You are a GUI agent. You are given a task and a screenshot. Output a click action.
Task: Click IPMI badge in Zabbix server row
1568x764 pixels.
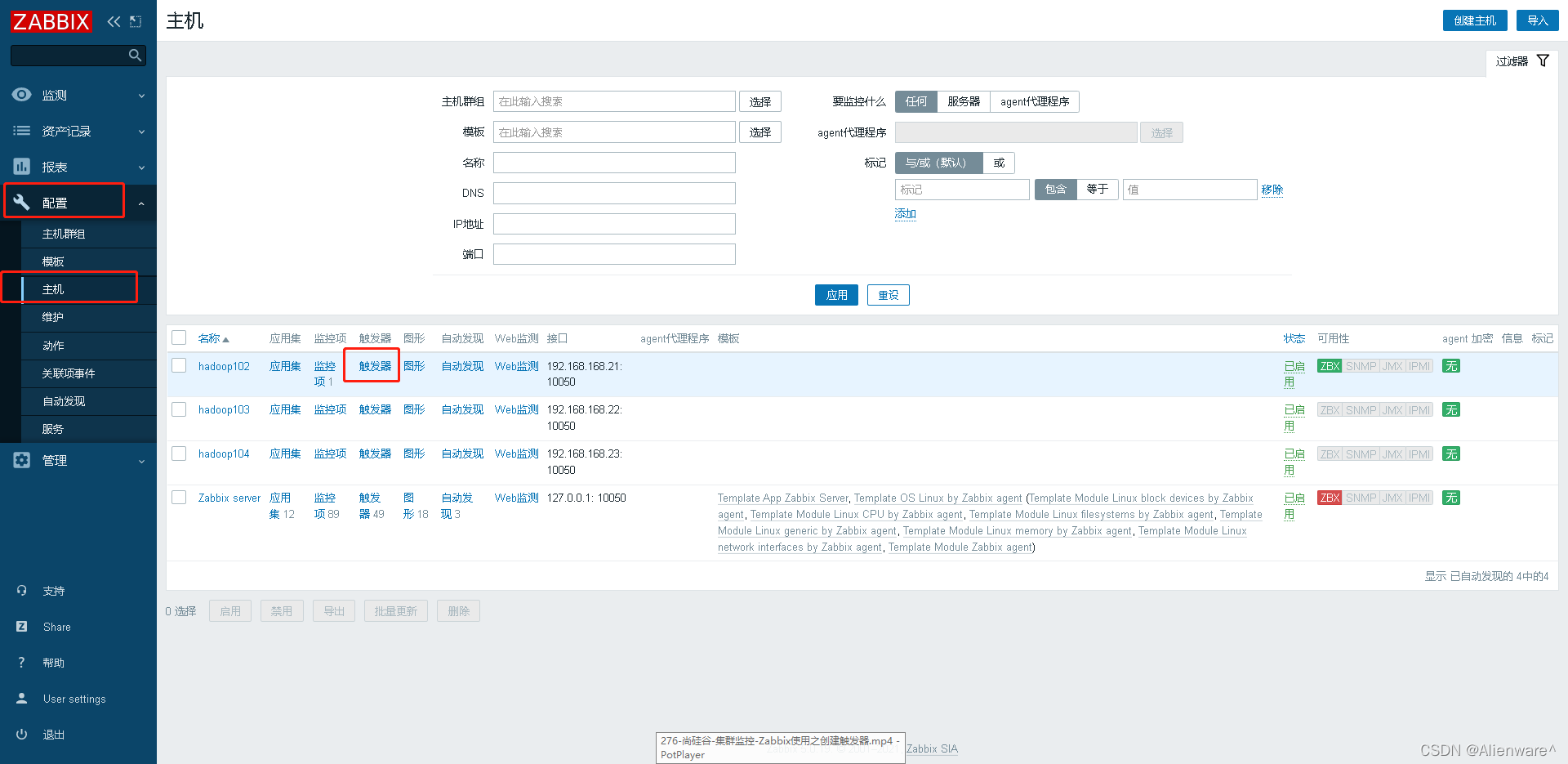tap(1419, 498)
